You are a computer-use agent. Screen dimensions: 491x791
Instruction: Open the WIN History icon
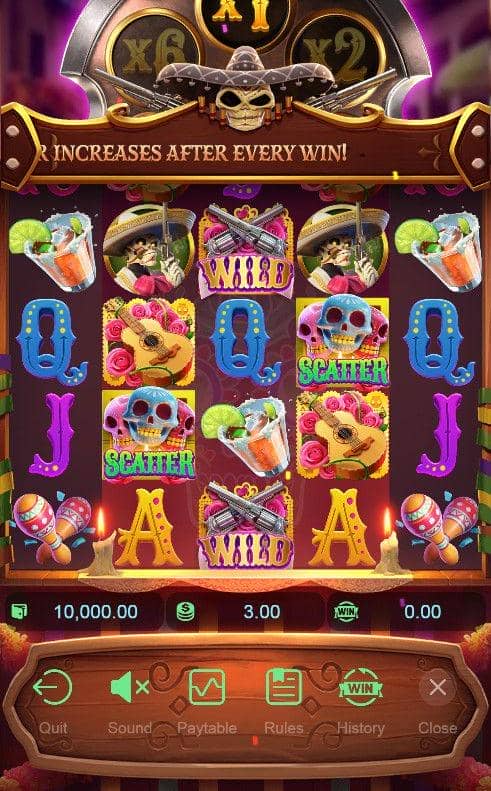pyautogui.click(x=360, y=687)
